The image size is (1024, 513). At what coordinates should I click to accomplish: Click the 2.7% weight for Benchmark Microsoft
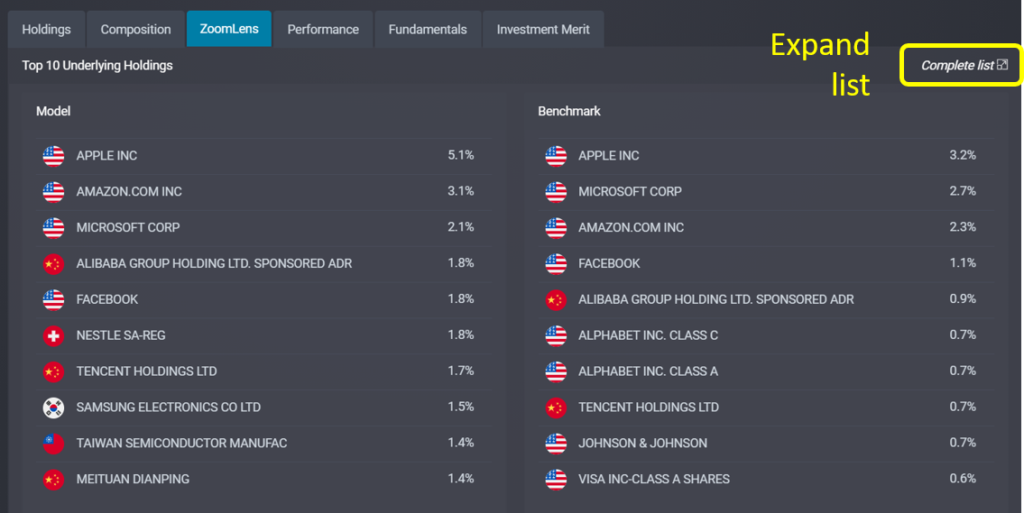point(963,191)
